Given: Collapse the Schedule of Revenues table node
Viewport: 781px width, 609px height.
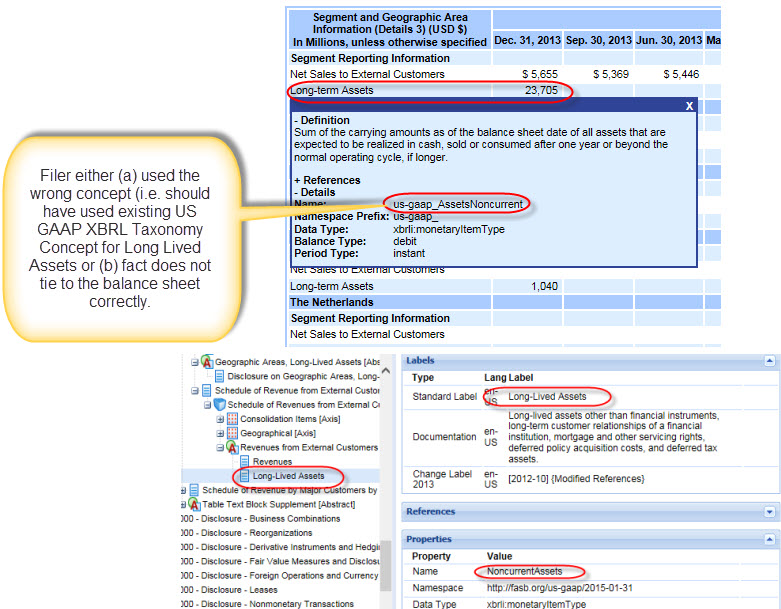Looking at the screenshot, I should pyautogui.click(x=207, y=405).
